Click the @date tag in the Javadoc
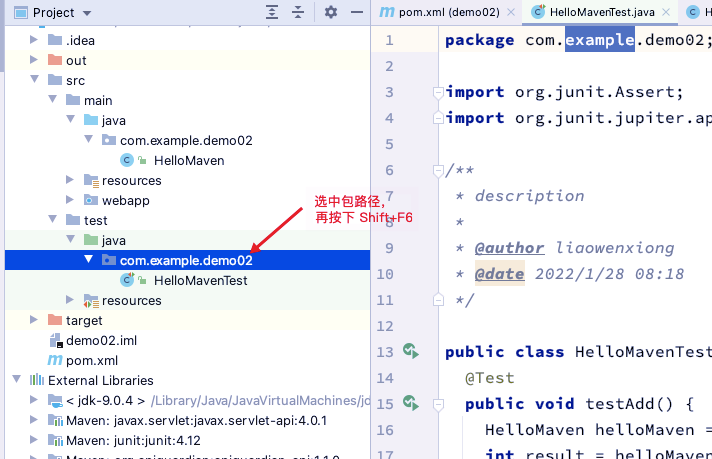Image resolution: width=712 pixels, height=459 pixels. click(499, 274)
